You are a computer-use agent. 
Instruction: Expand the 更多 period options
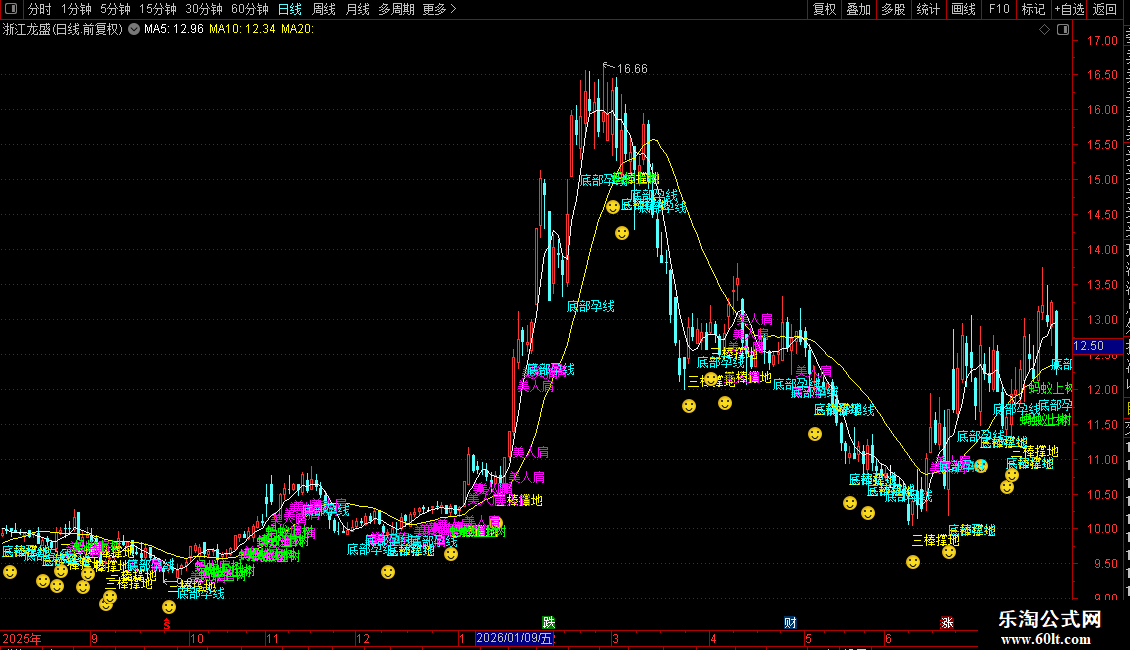pos(439,9)
